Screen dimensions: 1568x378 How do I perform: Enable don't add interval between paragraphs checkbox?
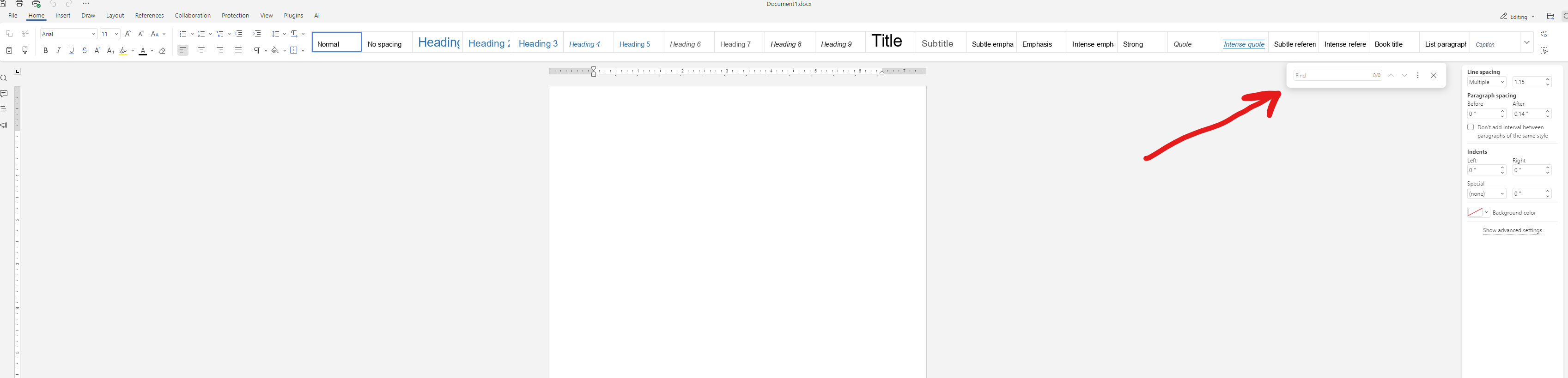point(1471,127)
